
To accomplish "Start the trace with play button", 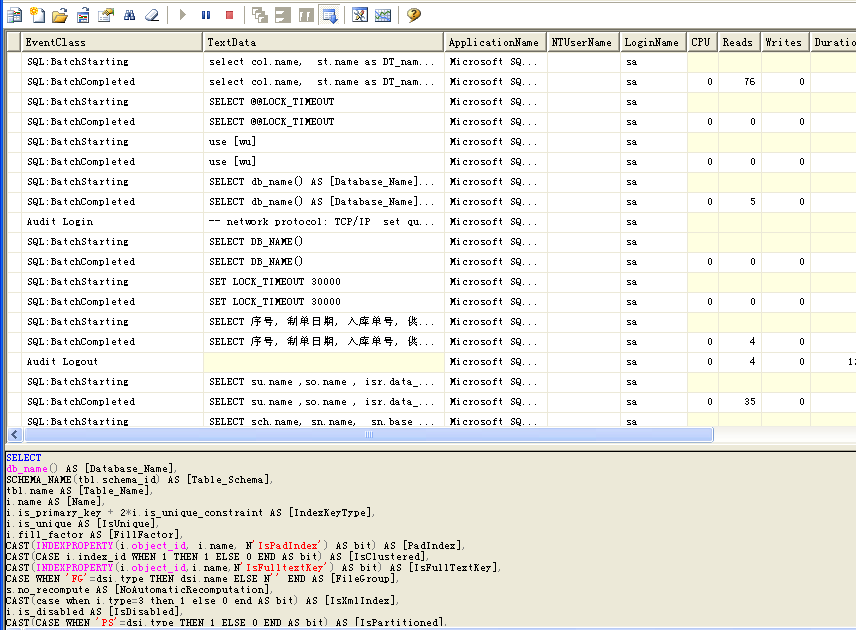I will click(183, 15).
